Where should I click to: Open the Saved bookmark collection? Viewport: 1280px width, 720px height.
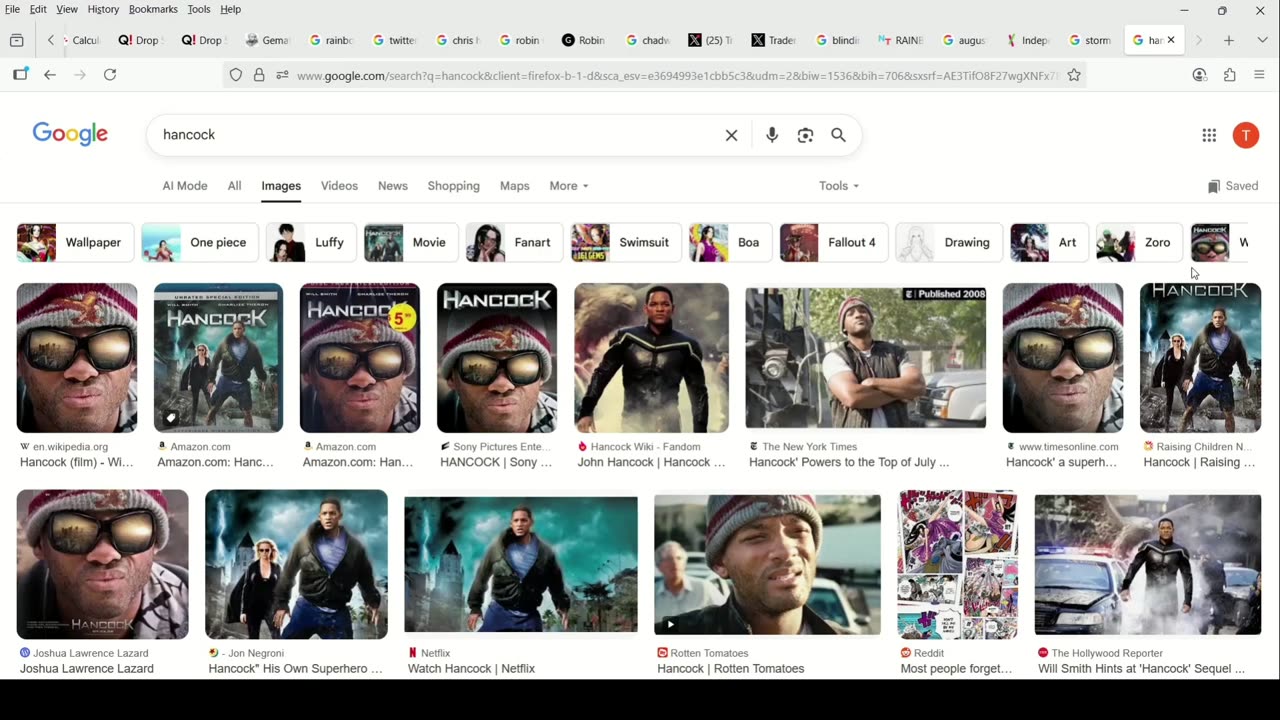[x=1232, y=186]
